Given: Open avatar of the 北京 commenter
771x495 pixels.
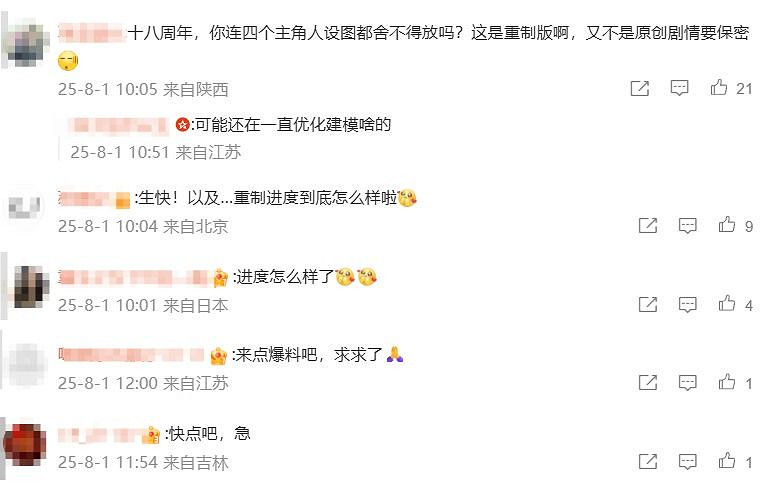Looking at the screenshot, I should (x=25, y=206).
